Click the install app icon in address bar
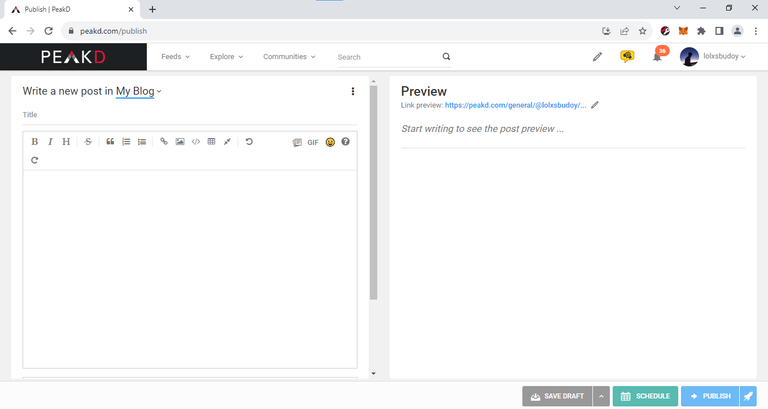This screenshot has height=409, width=768. pos(606,31)
